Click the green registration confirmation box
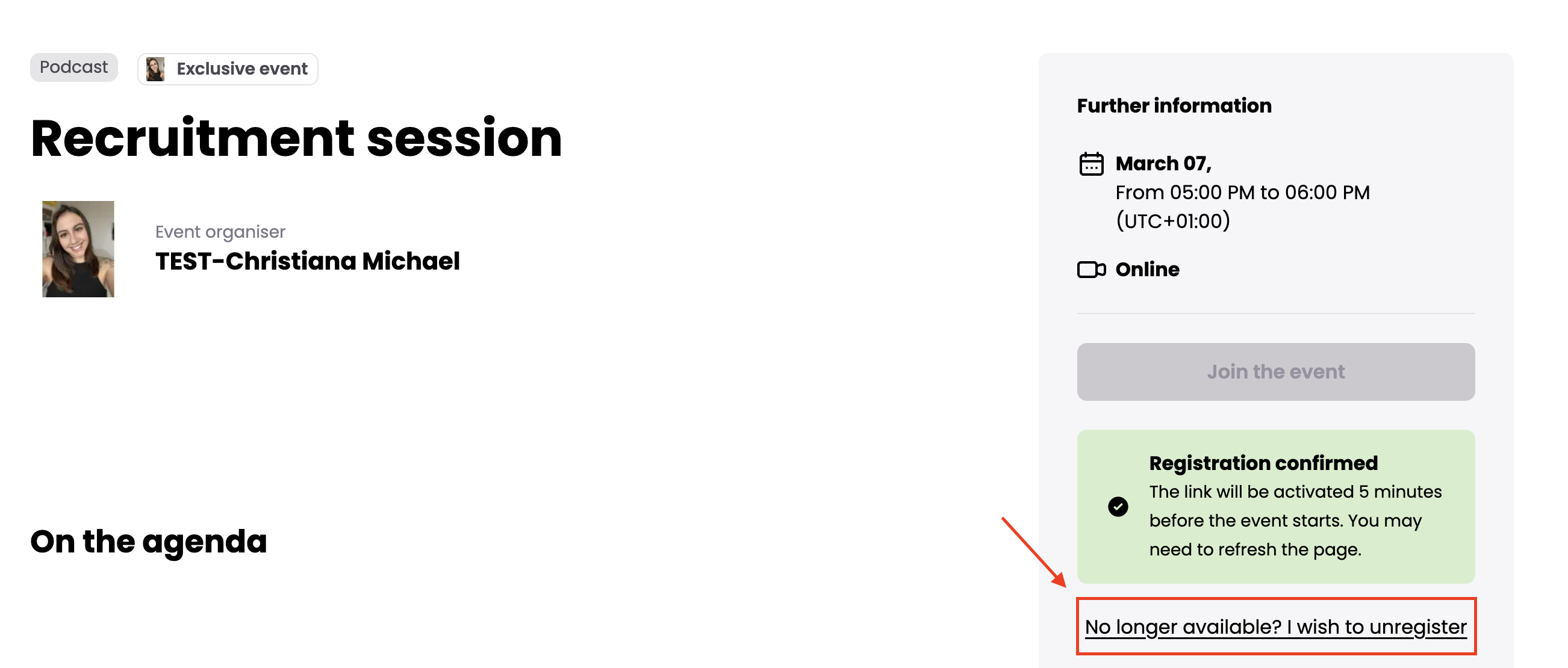Screen dimensions: 1568x668 (x=1275, y=506)
